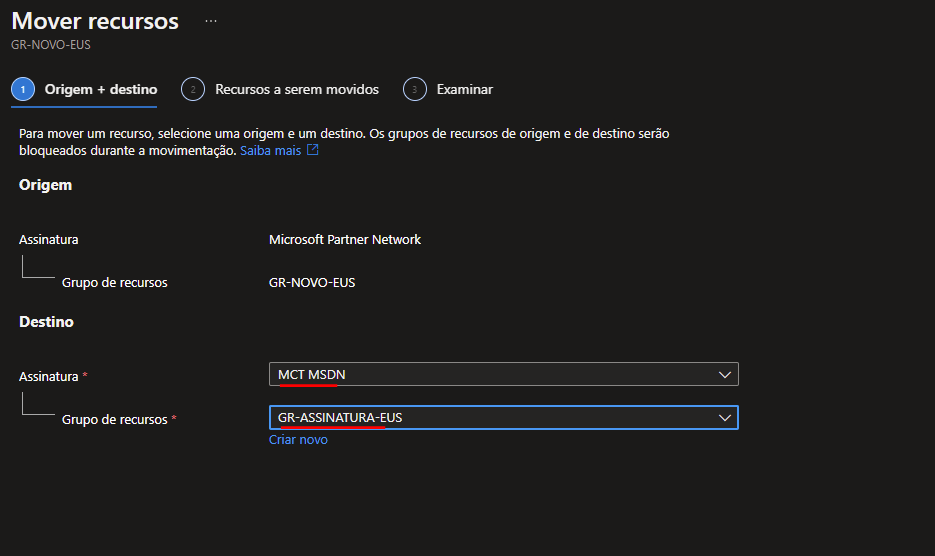Click the Destino section heading
Image resolution: width=935 pixels, height=556 pixels.
(47, 322)
